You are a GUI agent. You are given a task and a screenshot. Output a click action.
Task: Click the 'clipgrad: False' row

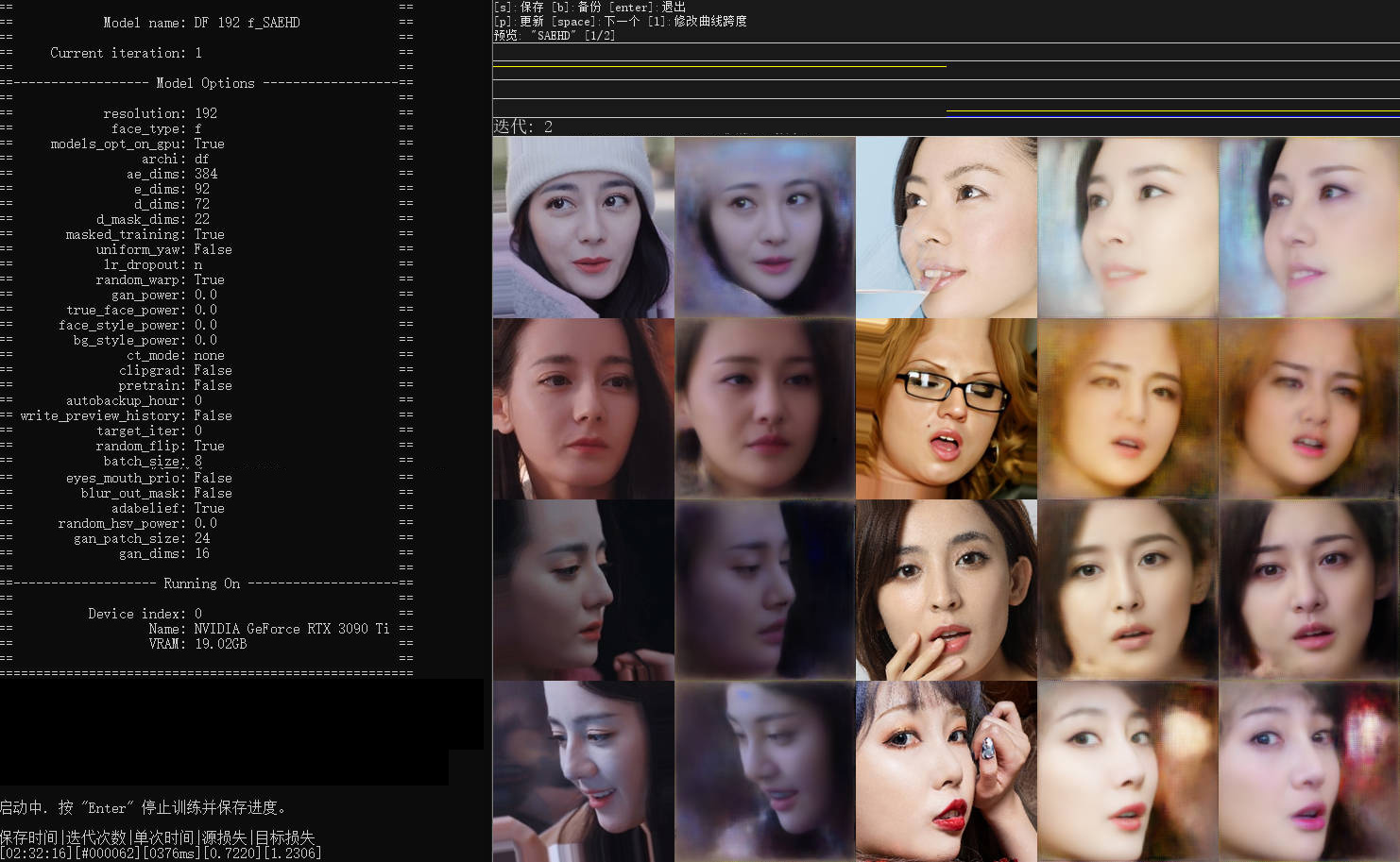tap(175, 370)
